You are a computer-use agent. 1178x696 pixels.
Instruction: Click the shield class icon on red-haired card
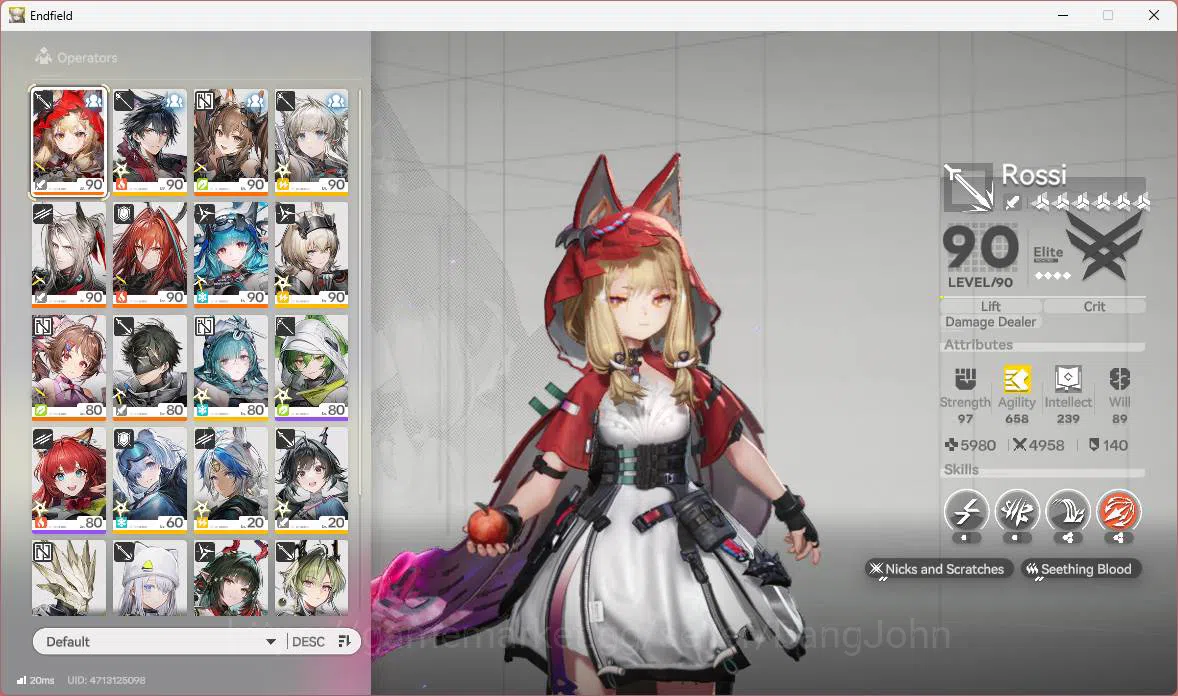(x=124, y=213)
